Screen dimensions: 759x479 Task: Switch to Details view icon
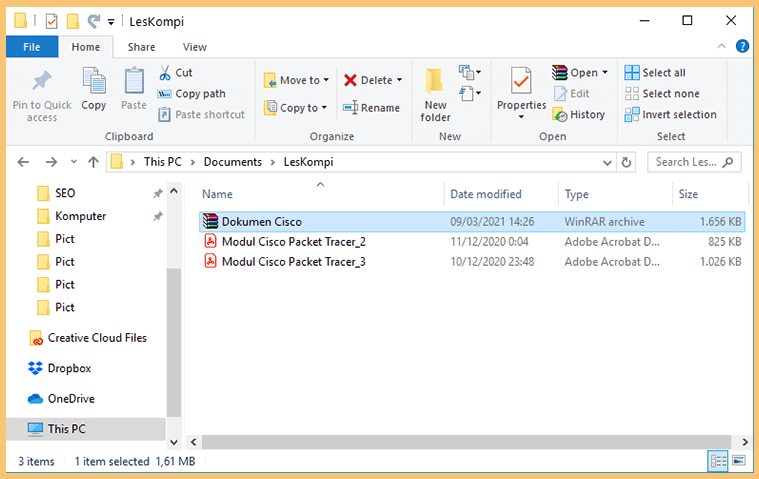[717, 461]
